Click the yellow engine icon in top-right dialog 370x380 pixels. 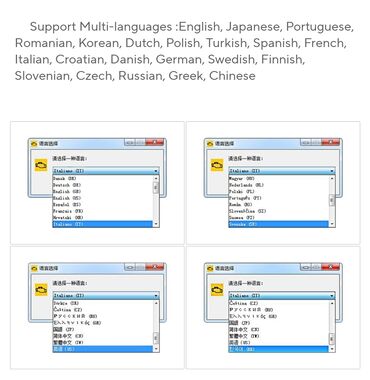pos(217,165)
